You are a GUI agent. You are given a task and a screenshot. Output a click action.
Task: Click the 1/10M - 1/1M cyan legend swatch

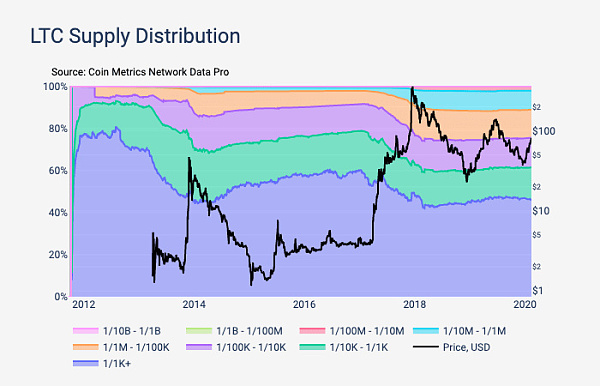(x=426, y=331)
